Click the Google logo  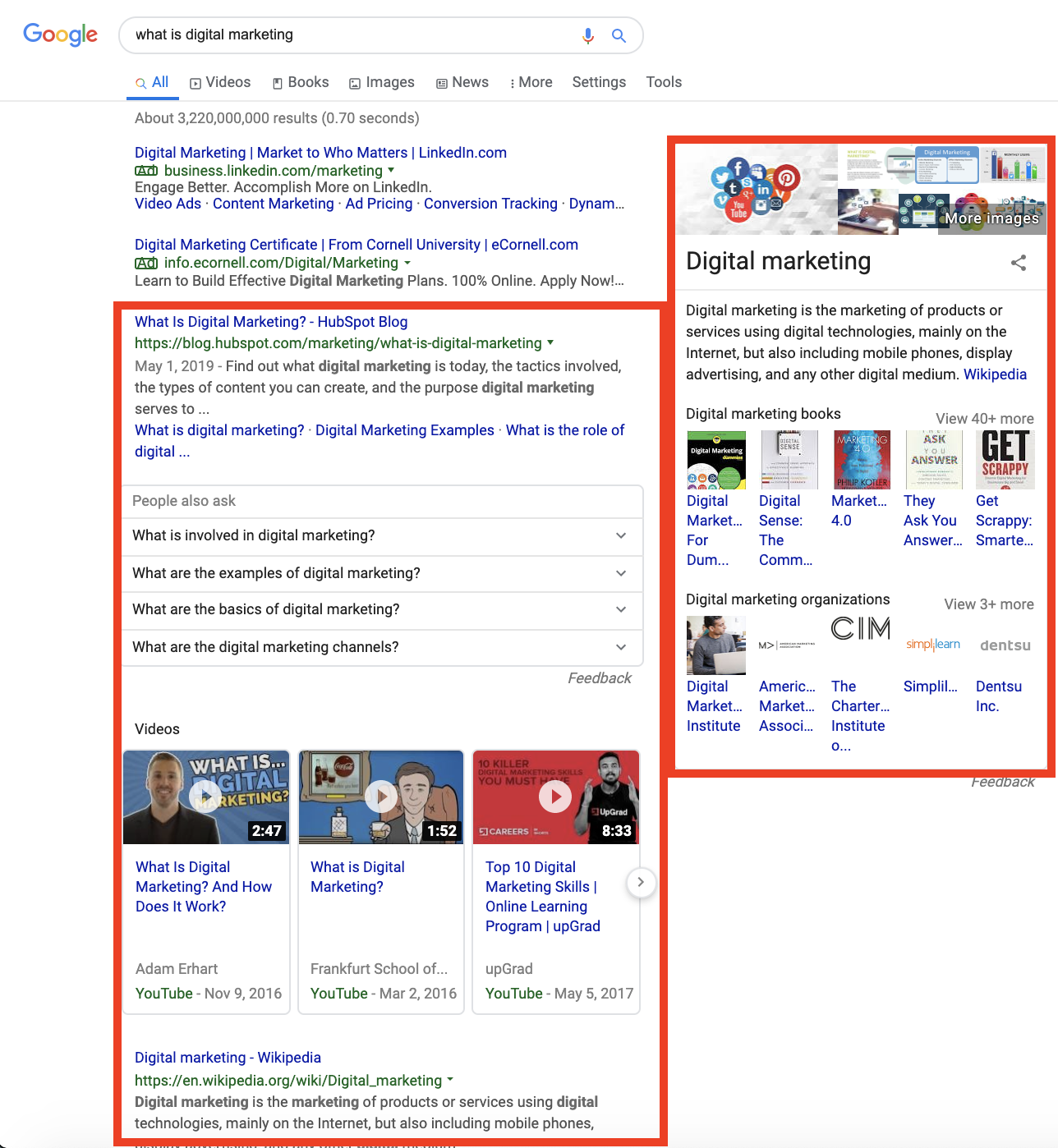pos(60,34)
